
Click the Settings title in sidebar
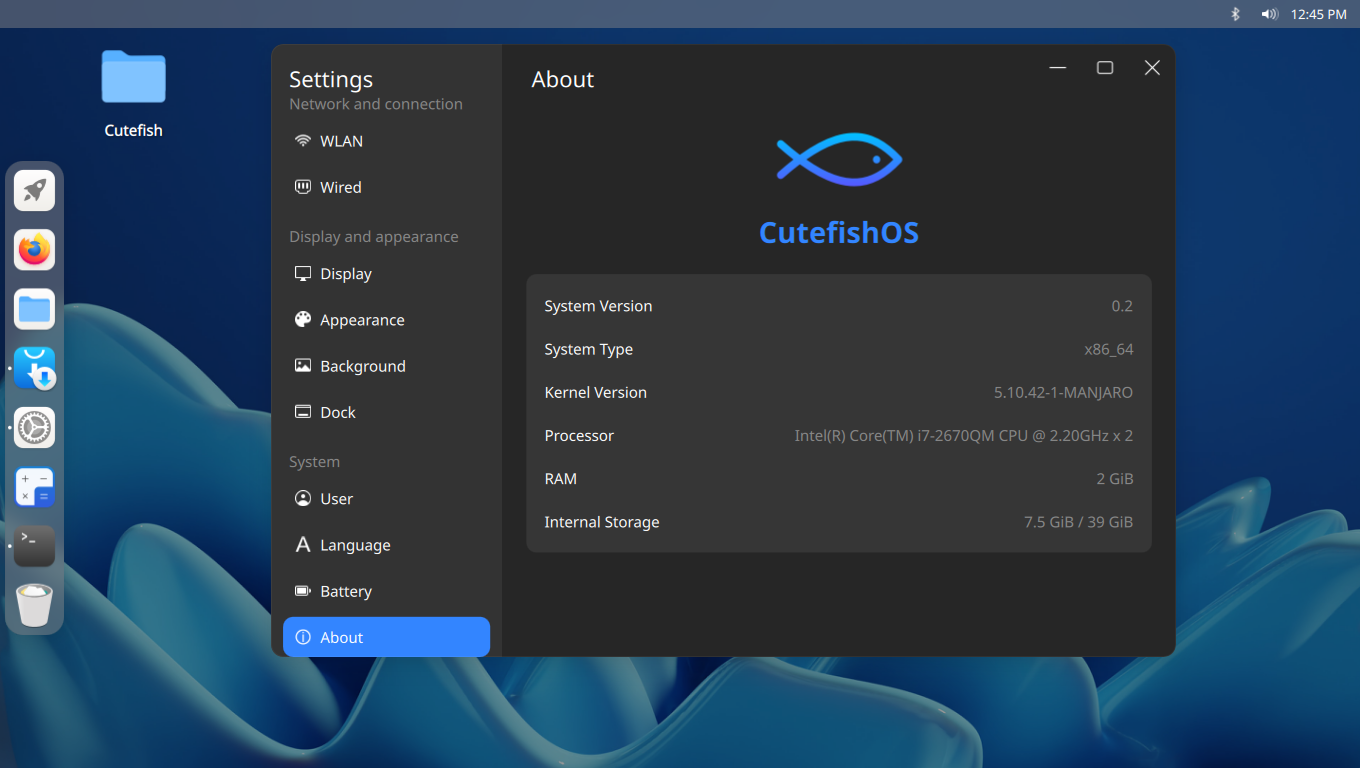pyautogui.click(x=331, y=79)
